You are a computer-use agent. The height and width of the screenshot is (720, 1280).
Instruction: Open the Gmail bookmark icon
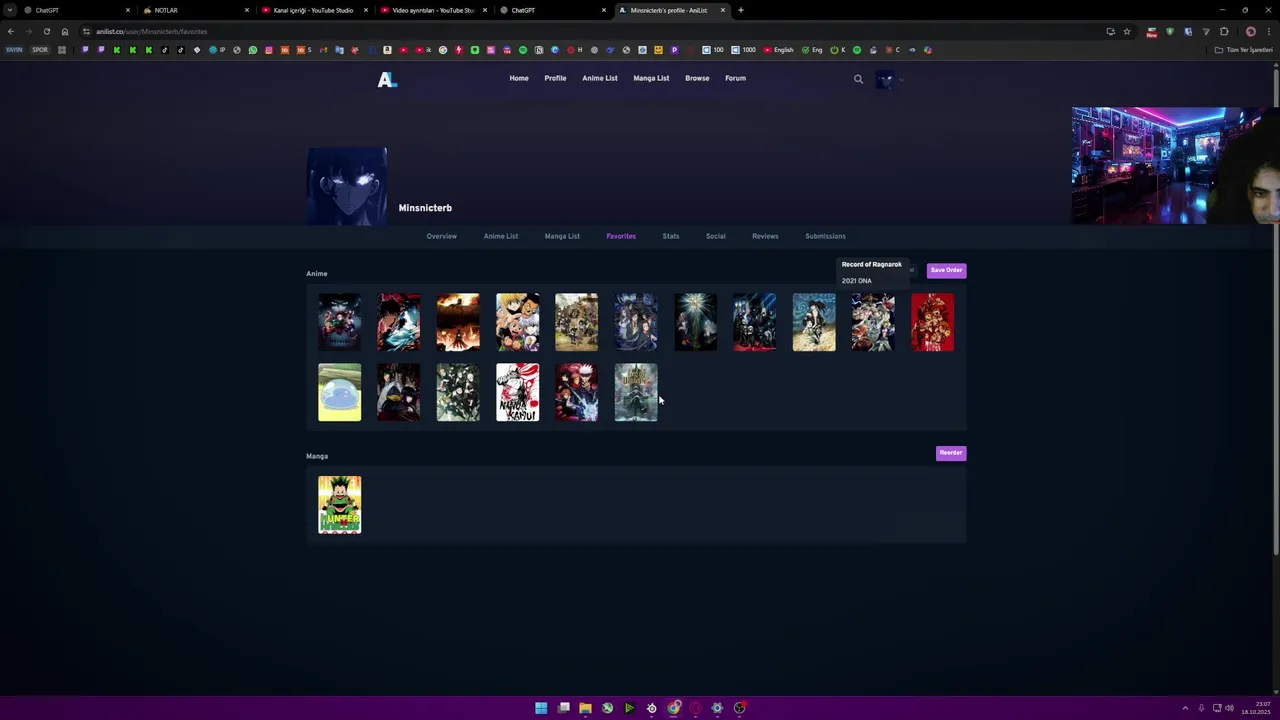(x=323, y=50)
